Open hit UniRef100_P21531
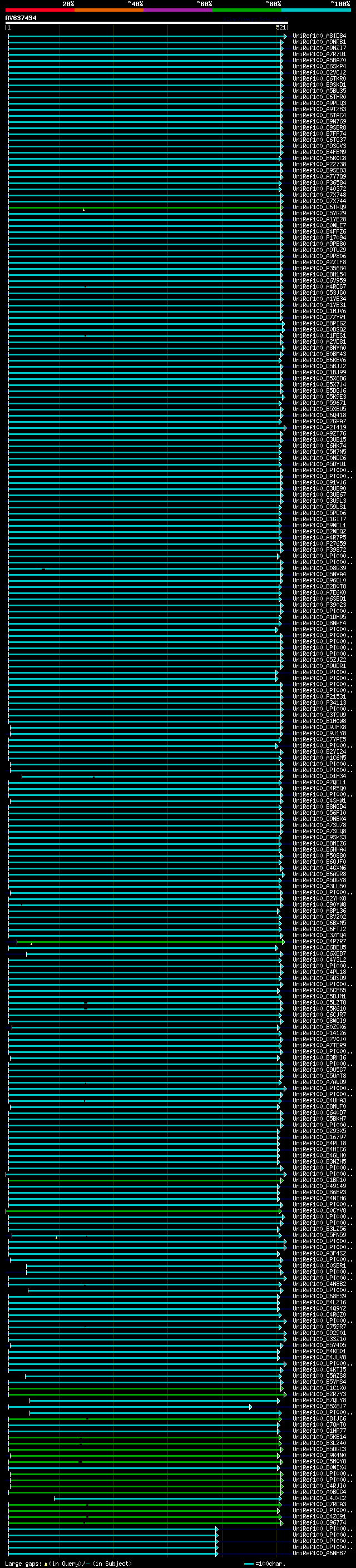Screen dimensions: 356x1568 [319, 697]
